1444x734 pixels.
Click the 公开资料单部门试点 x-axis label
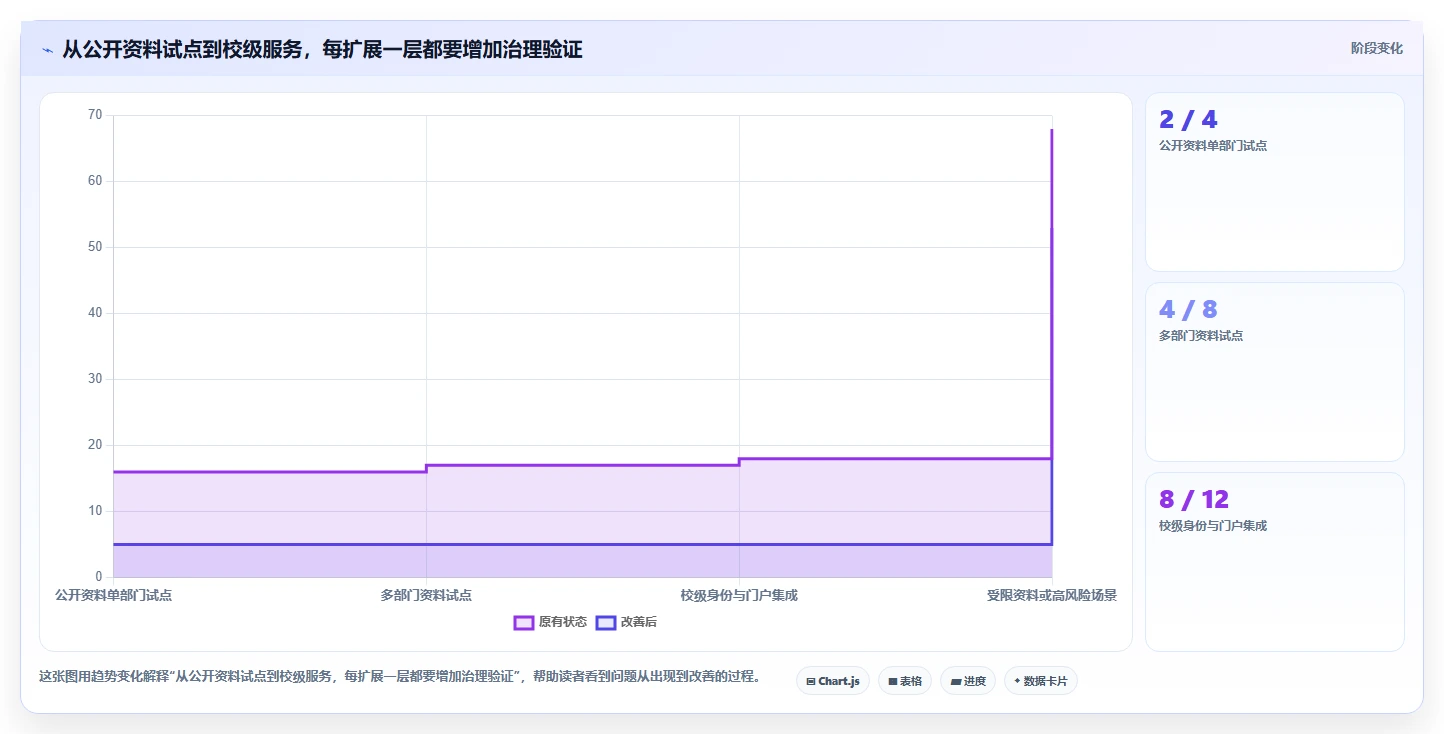tap(113, 595)
